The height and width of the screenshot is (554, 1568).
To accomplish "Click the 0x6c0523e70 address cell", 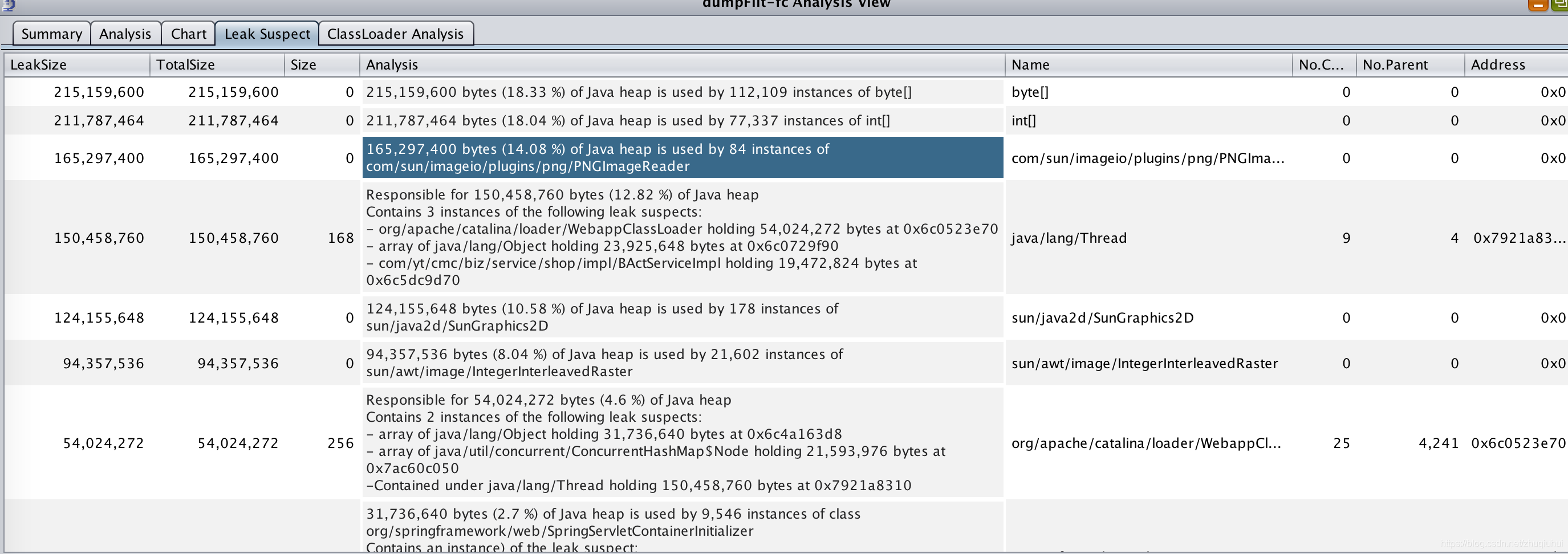I will pyautogui.click(x=1517, y=443).
